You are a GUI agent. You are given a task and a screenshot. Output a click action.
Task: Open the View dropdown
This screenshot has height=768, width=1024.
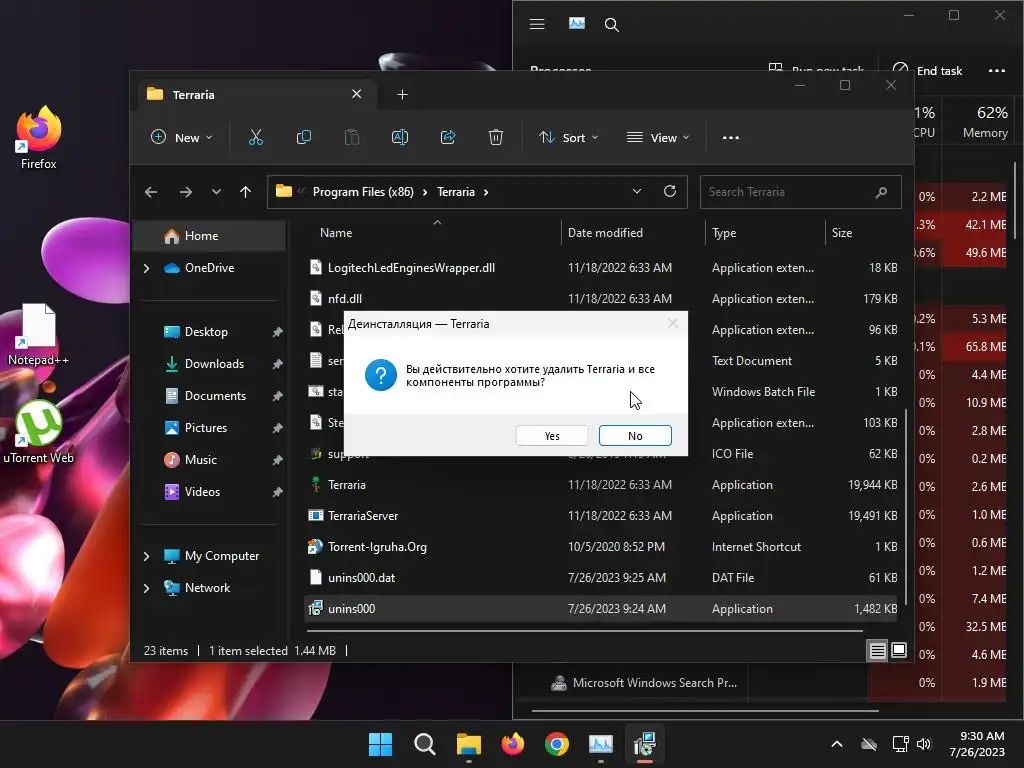(658, 137)
